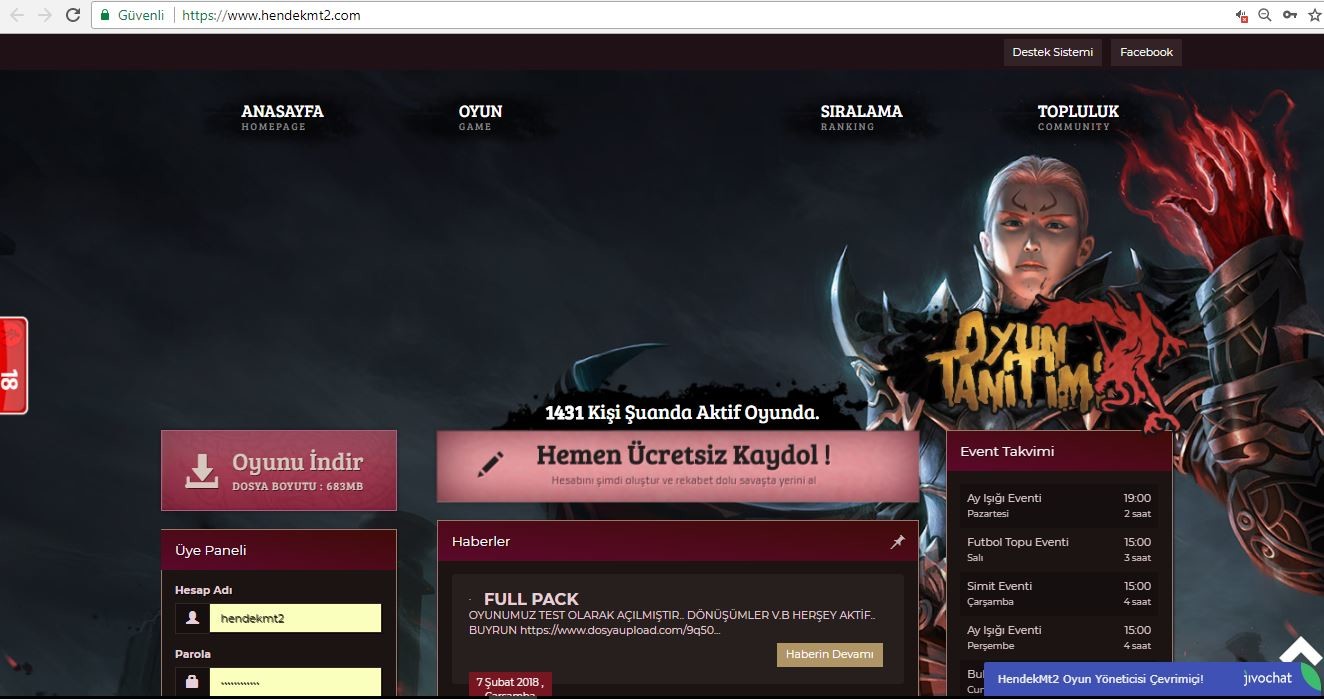Click the 1431 Kişi Şuanda Aktif text
Screen dimensions: 1324x699
682,412
